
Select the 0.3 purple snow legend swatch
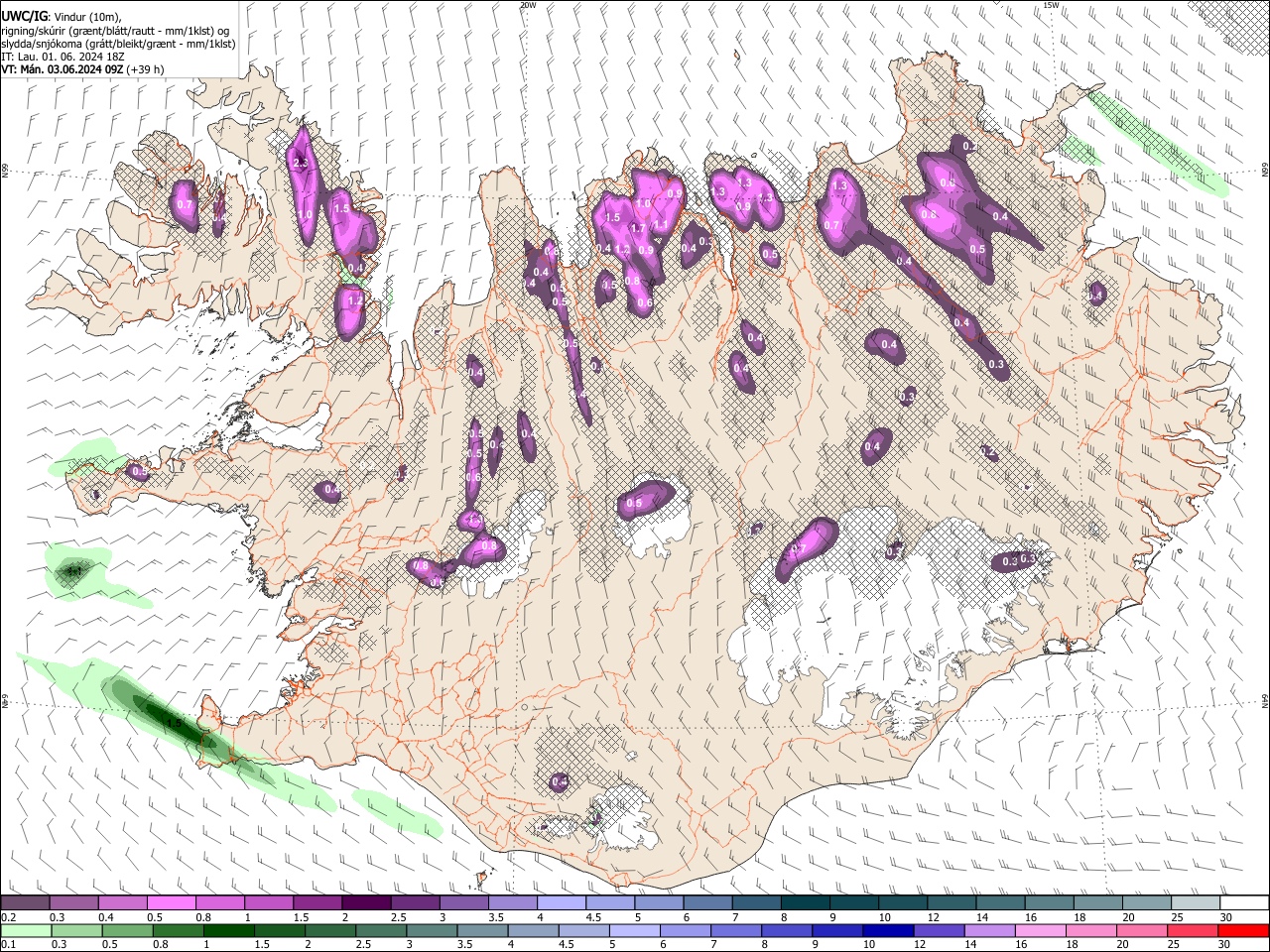coord(74,903)
